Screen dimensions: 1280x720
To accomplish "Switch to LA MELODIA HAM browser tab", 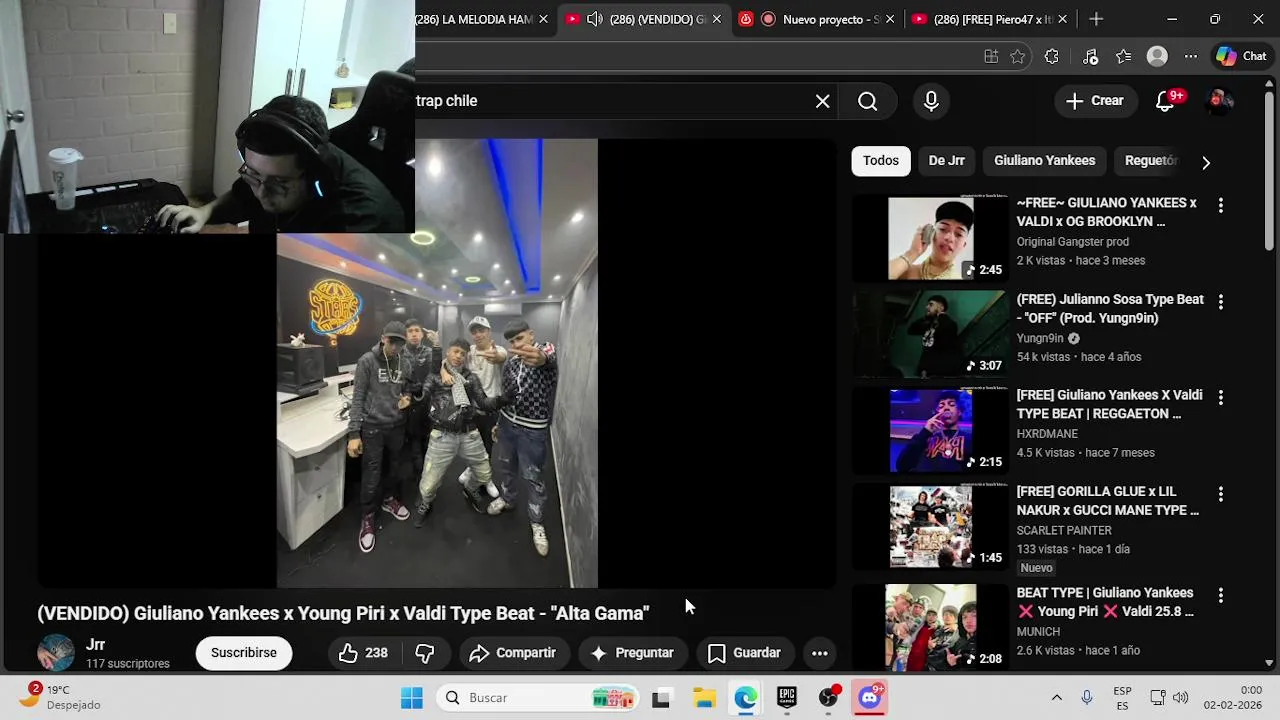I will (474, 19).
